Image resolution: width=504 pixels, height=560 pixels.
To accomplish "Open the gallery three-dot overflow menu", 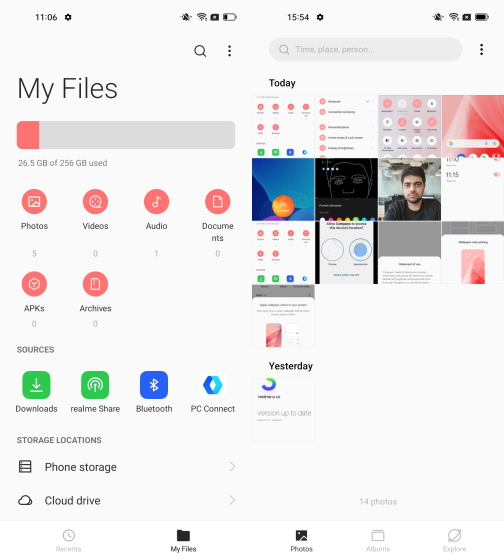I will click(481, 49).
